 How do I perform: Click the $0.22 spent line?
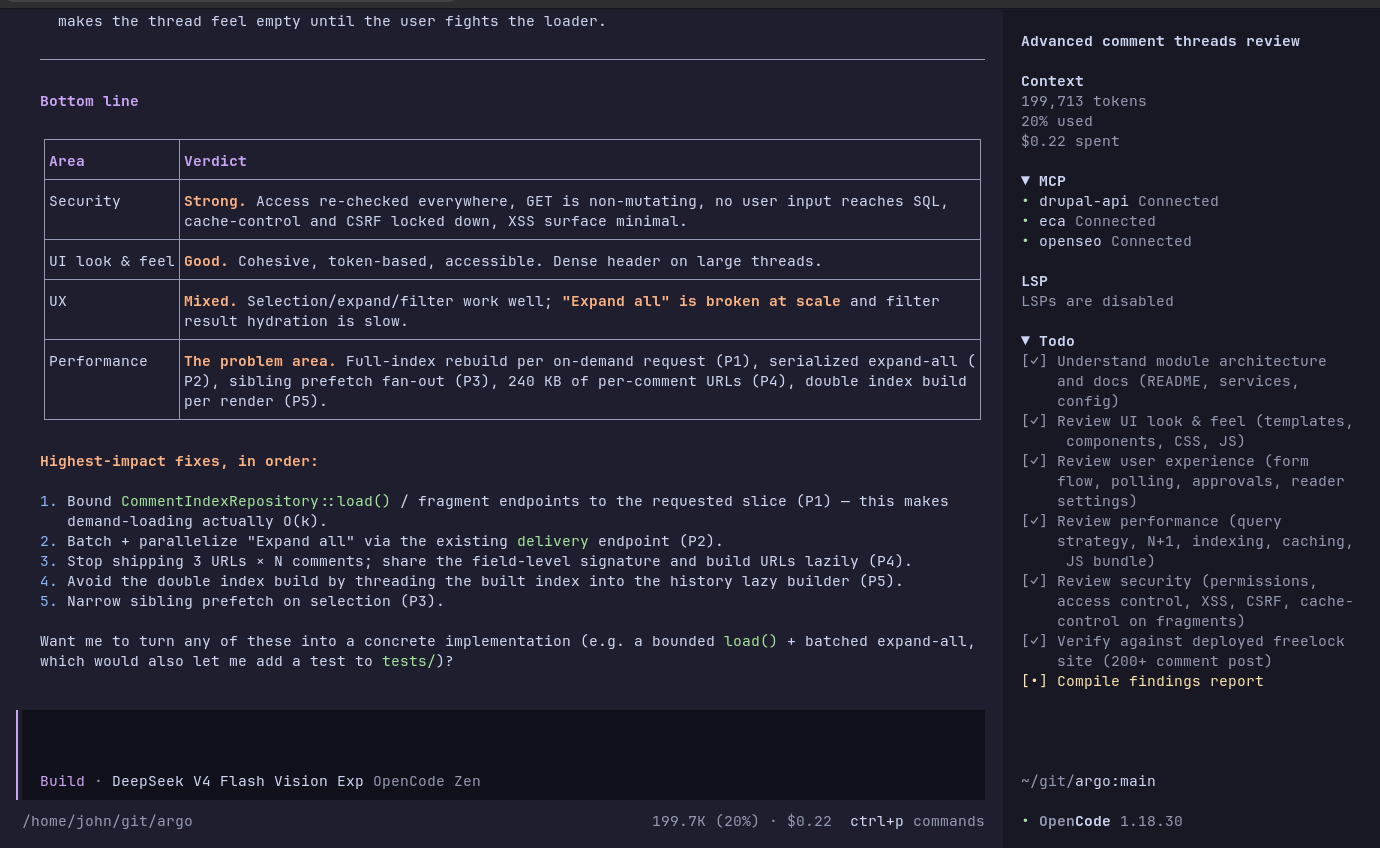tap(1070, 141)
